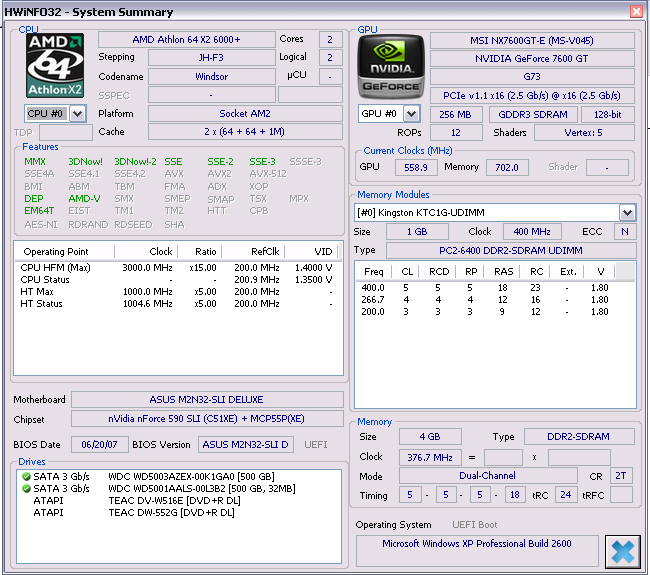The height and width of the screenshot is (575, 650).
Task: Click the Ratio column header
Action: 200,252
